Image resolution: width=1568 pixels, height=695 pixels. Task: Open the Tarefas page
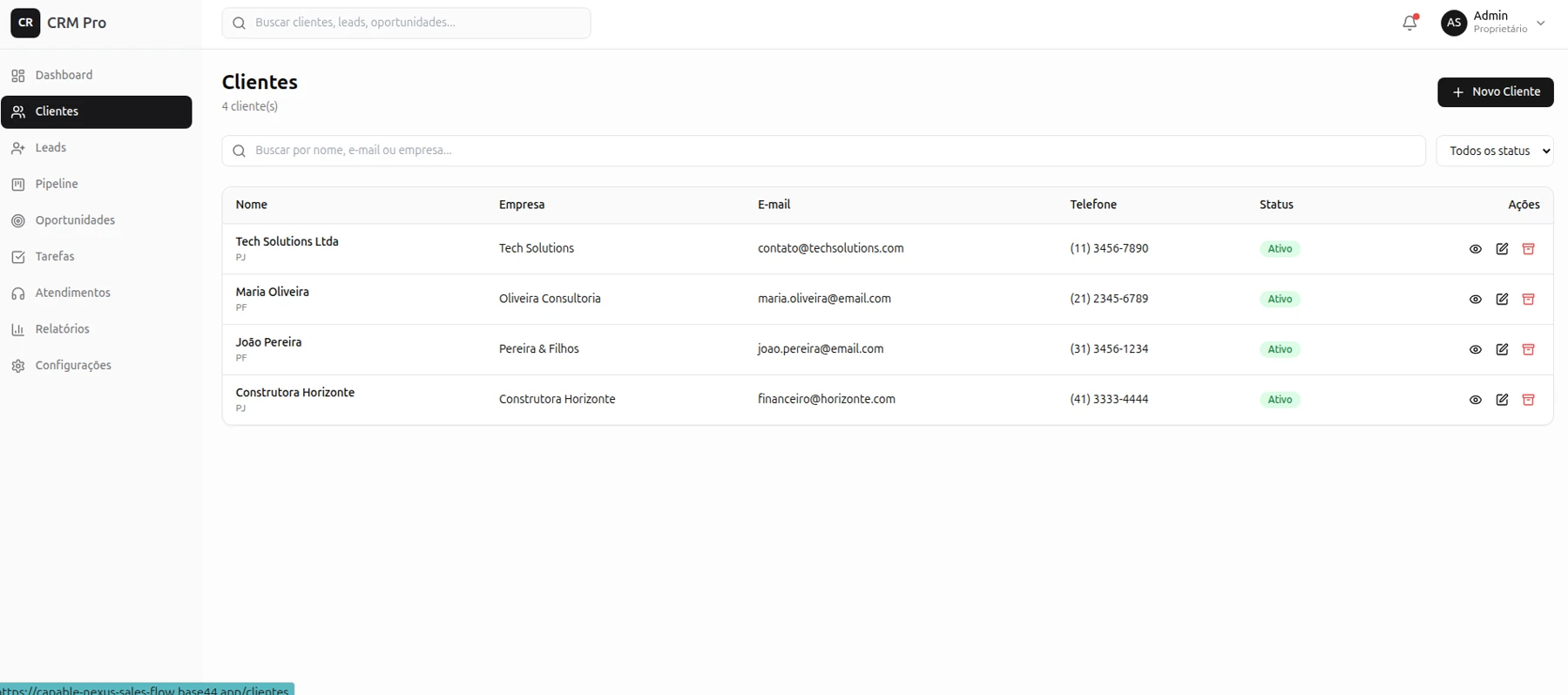[x=96, y=257]
